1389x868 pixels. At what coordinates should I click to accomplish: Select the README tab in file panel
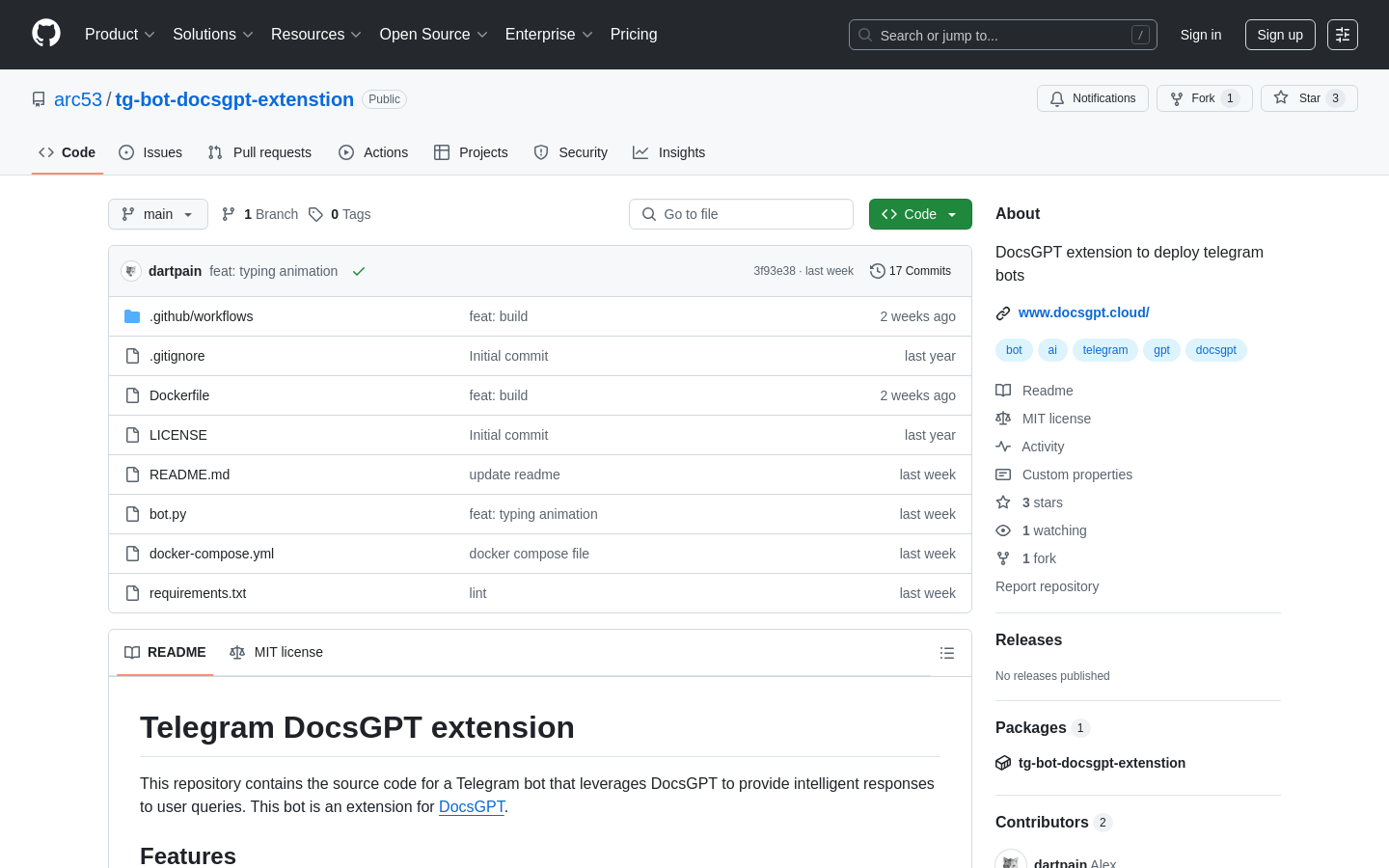(x=165, y=653)
